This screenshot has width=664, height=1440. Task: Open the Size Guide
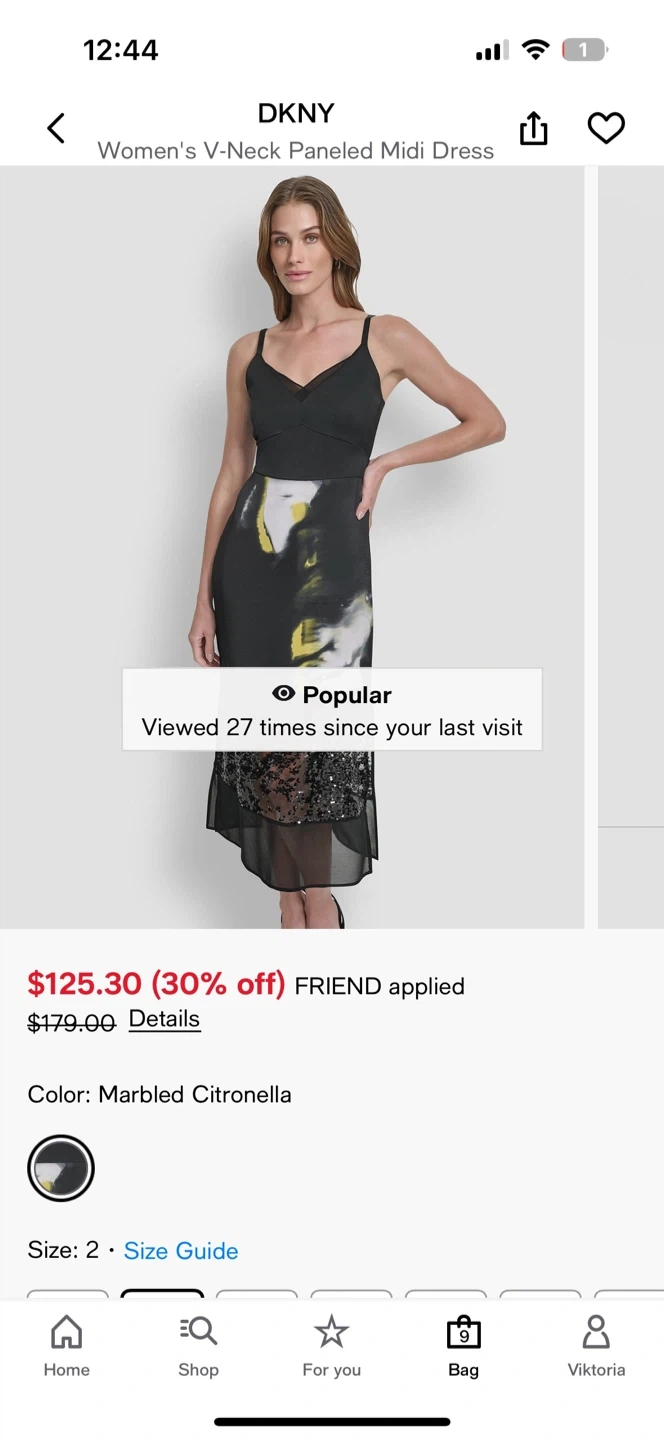(181, 1251)
